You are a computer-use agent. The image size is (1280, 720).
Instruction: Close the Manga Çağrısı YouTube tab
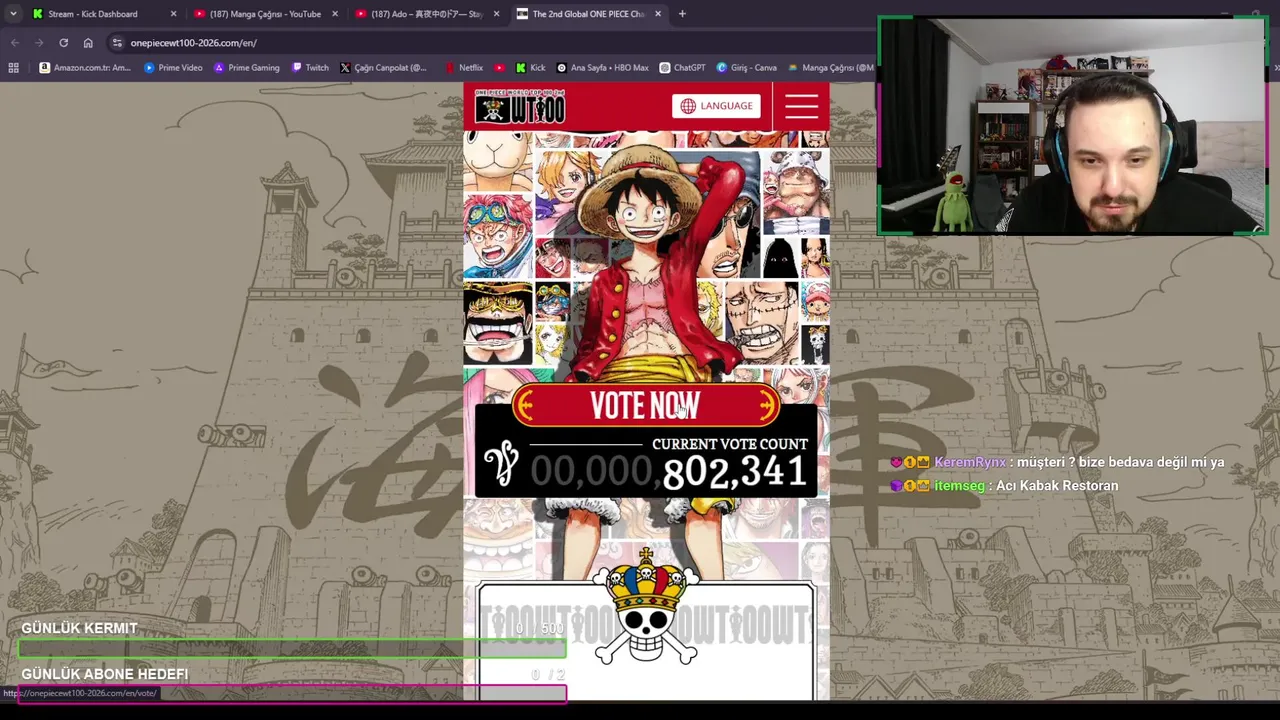click(x=334, y=14)
